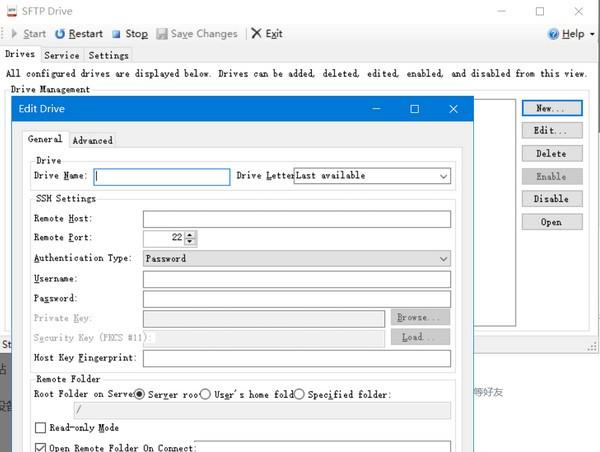Click the Browse... button for Private Key

[x=420, y=317]
